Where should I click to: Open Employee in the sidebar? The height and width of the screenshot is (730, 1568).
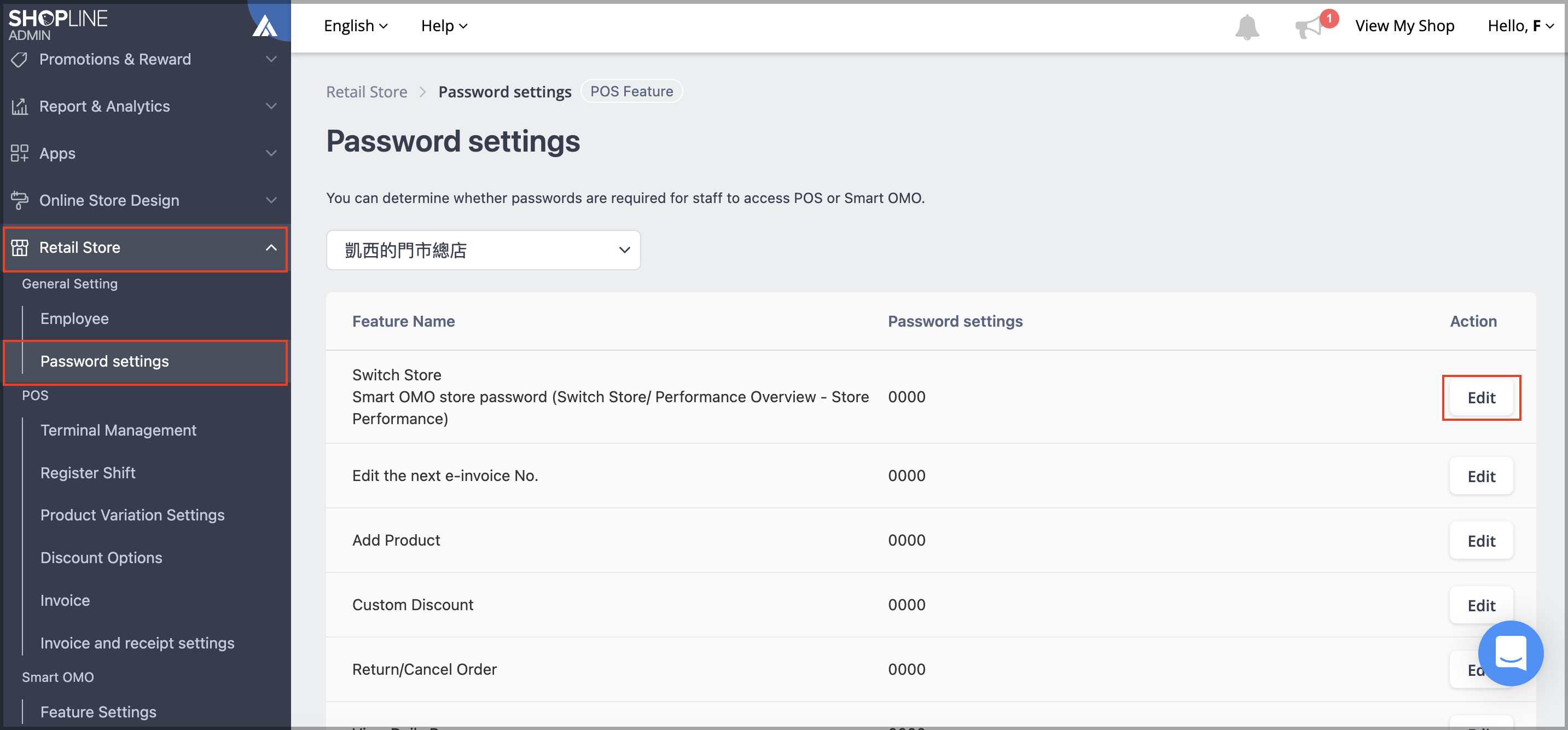(74, 318)
